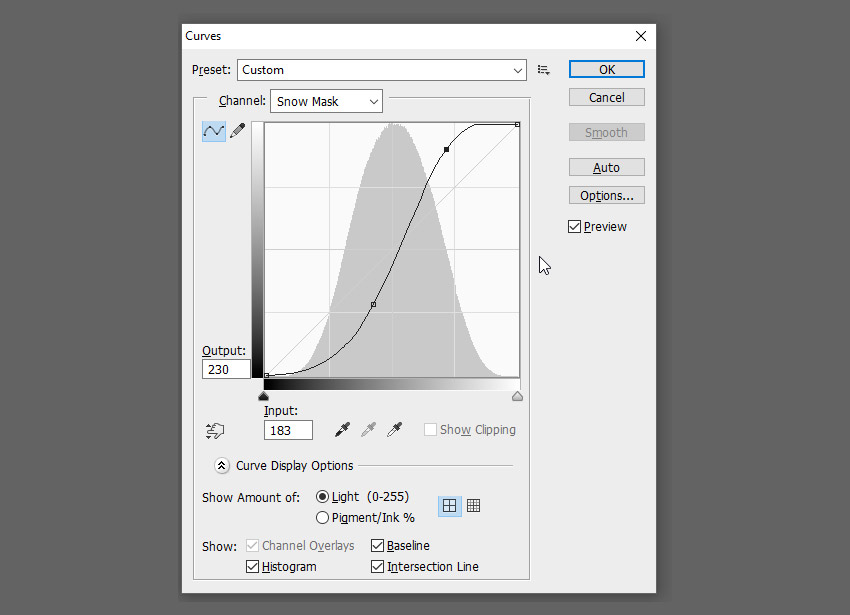Click the Smooth button

(607, 132)
